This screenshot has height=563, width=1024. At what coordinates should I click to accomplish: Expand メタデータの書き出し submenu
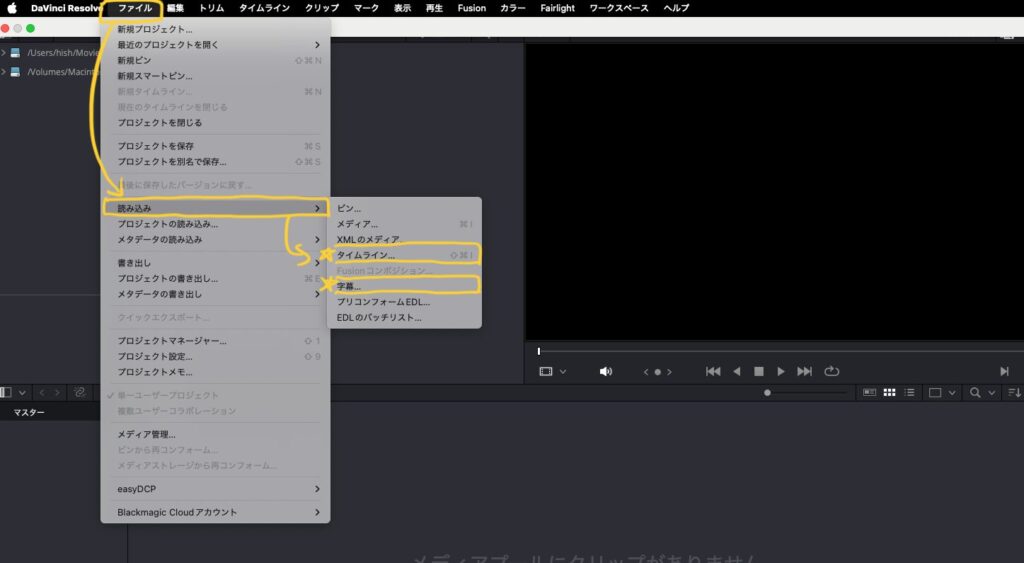point(216,294)
